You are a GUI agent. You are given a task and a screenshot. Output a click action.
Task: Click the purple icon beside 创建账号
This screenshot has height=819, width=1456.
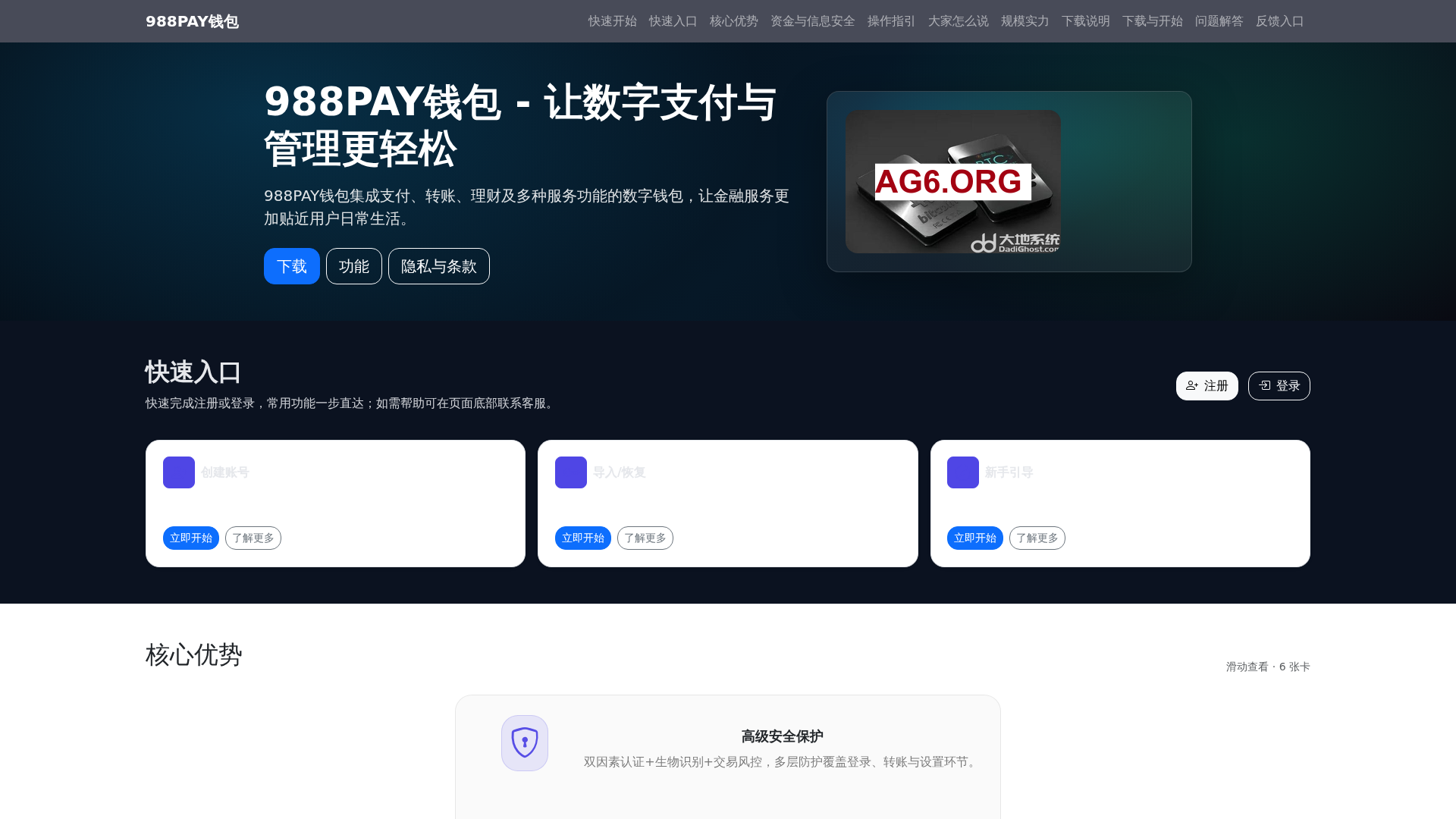point(179,472)
